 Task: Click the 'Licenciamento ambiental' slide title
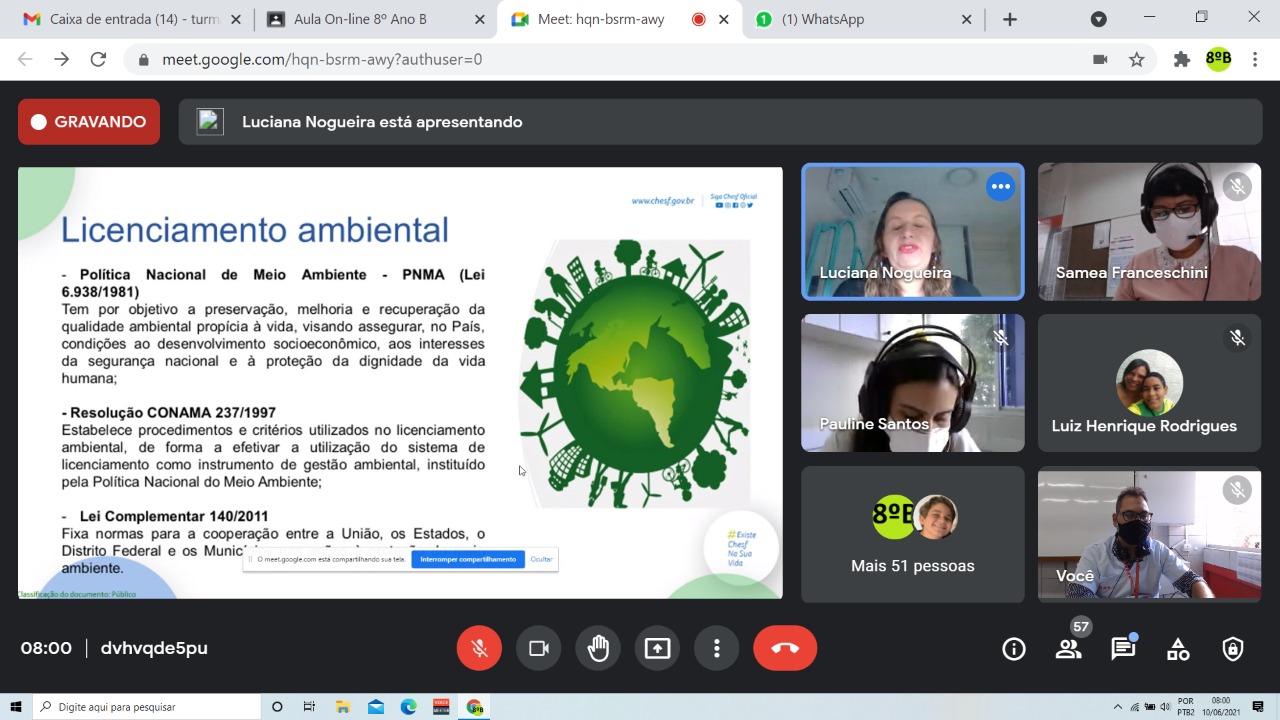point(255,230)
